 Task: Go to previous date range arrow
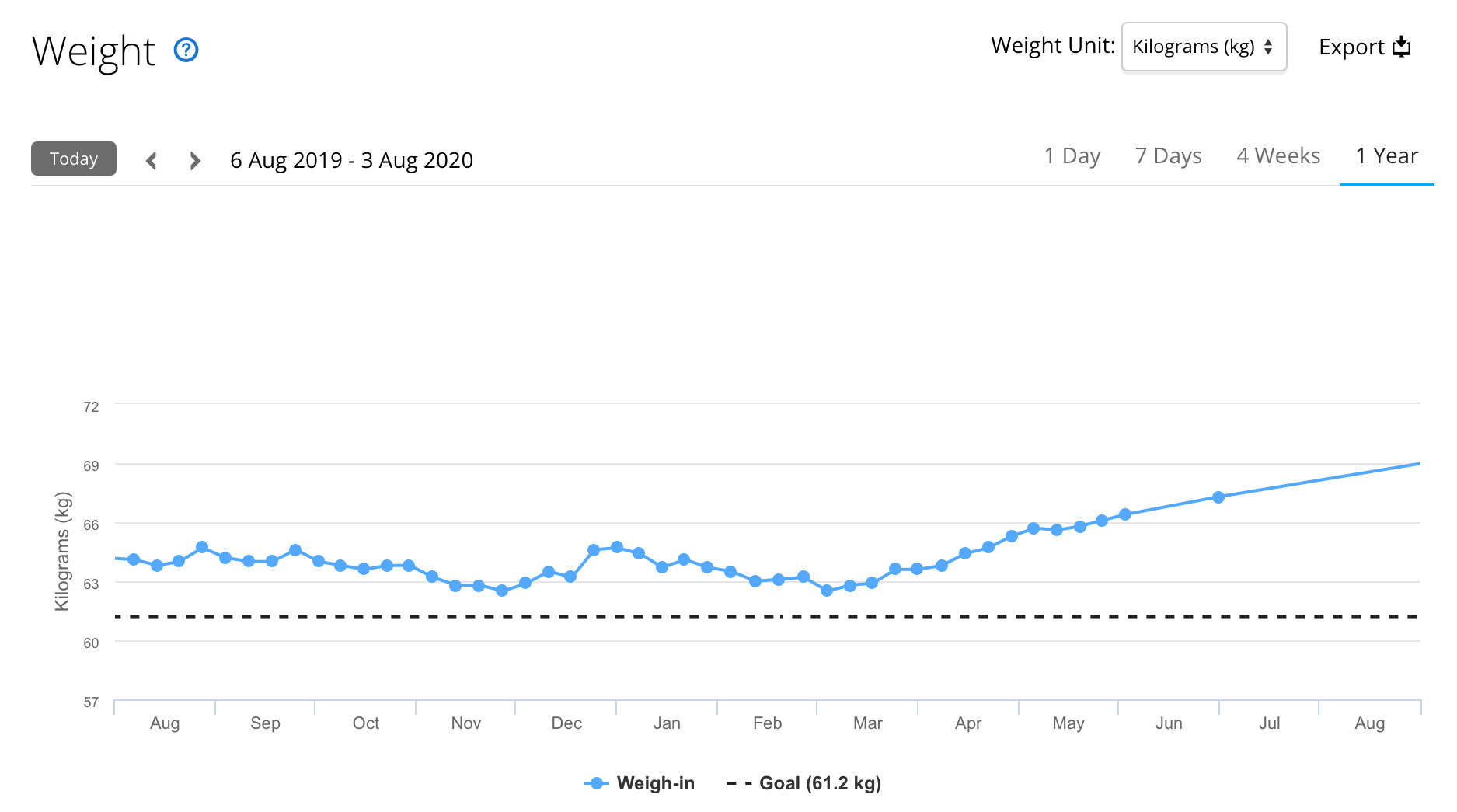tap(152, 161)
